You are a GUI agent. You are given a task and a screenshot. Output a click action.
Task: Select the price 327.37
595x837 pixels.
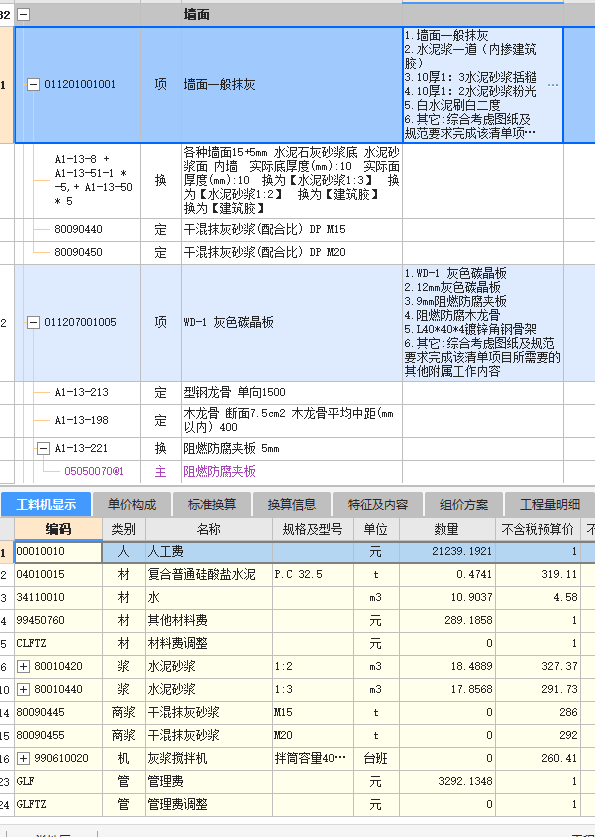tap(537, 666)
